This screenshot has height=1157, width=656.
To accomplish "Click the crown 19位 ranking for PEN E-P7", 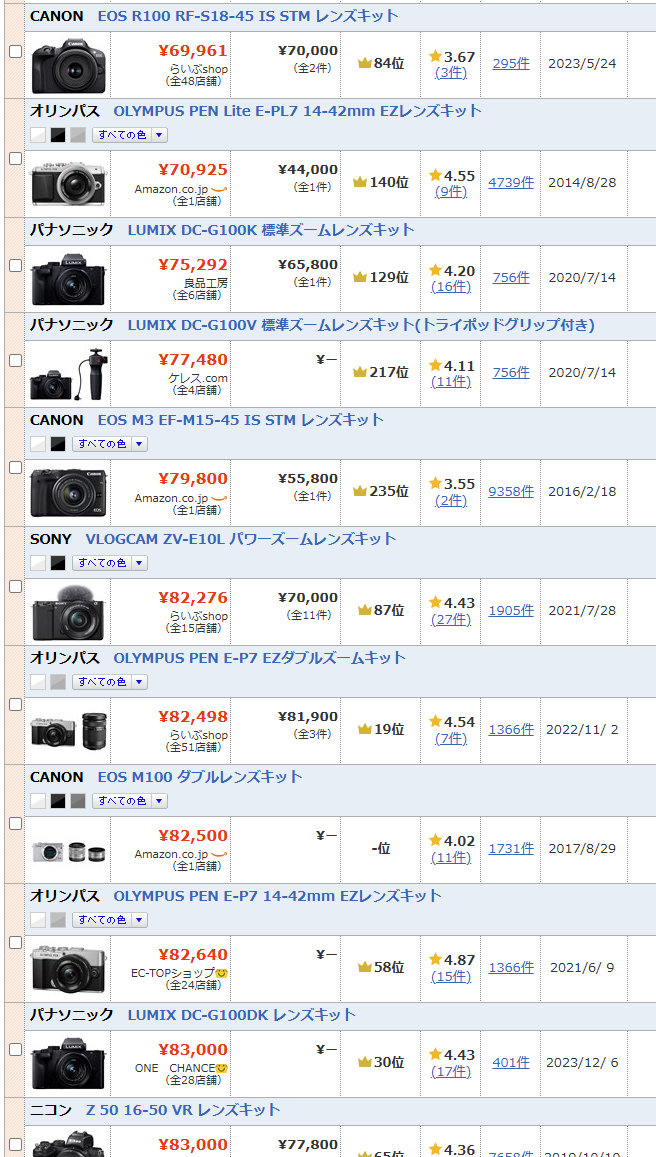I will pyautogui.click(x=381, y=729).
